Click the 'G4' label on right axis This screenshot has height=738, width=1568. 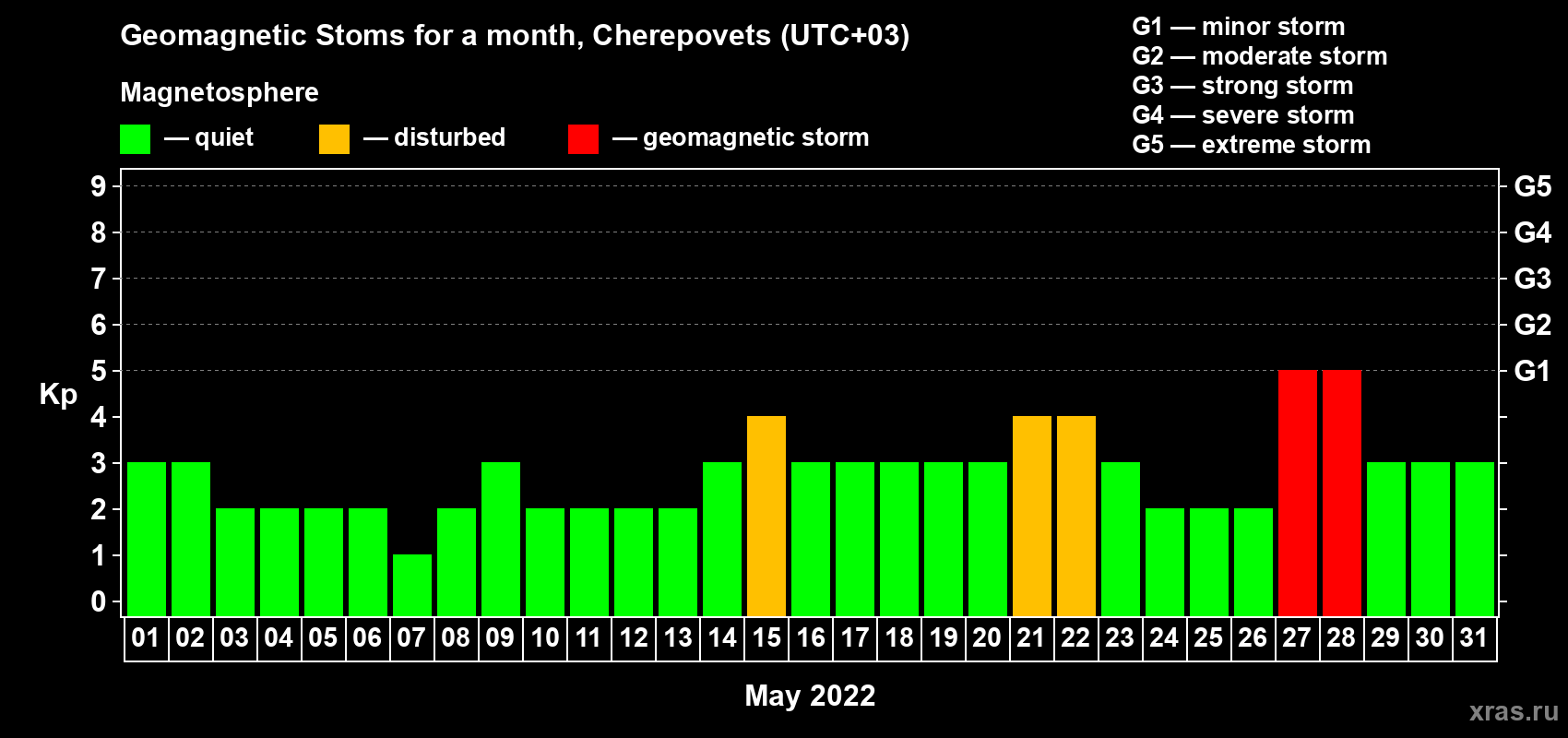[1533, 232]
